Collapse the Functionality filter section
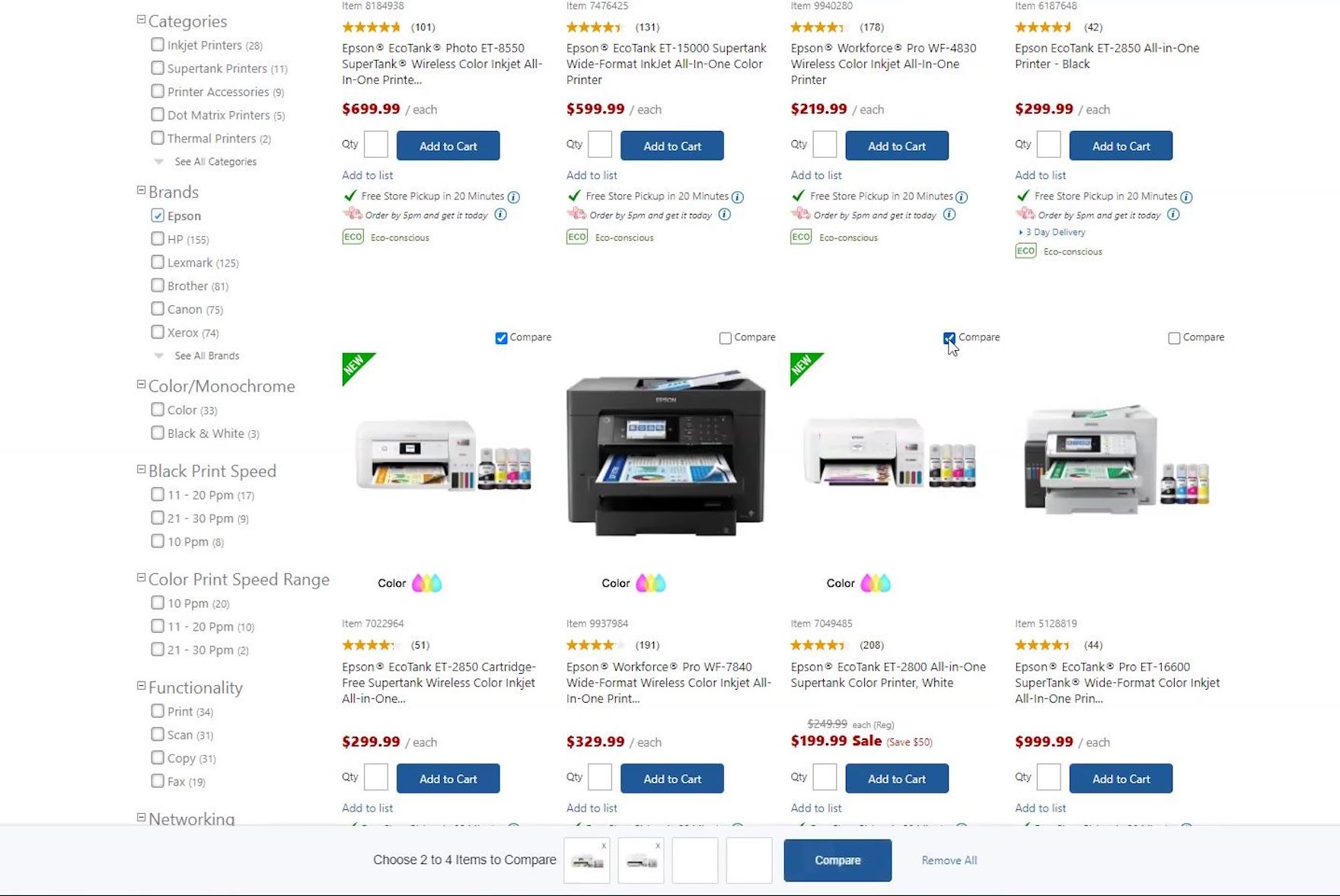 pos(141,686)
